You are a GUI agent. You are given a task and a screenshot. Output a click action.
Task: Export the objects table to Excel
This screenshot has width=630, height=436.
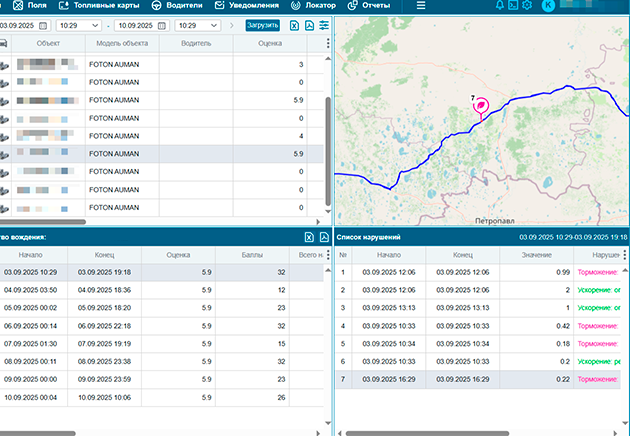click(x=294, y=24)
